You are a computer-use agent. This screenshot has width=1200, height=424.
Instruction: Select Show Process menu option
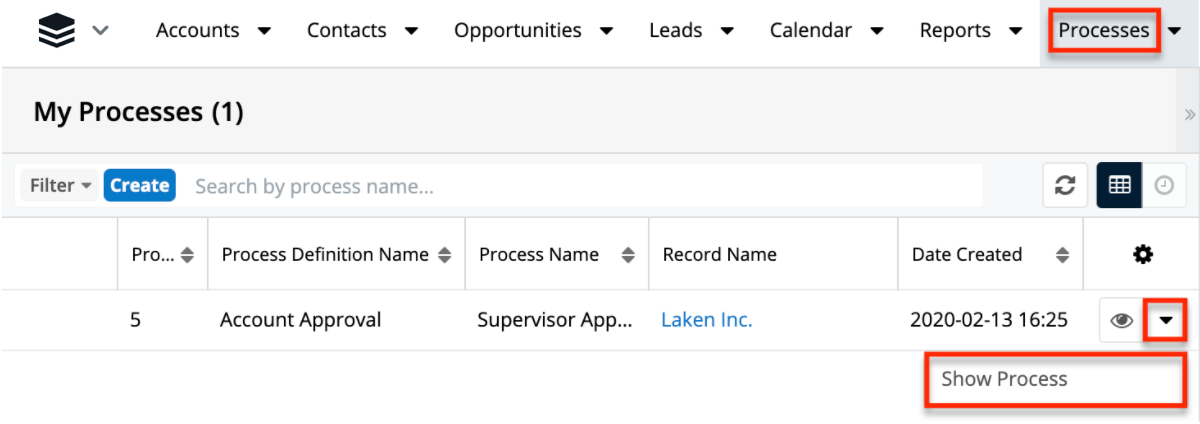tap(1004, 380)
